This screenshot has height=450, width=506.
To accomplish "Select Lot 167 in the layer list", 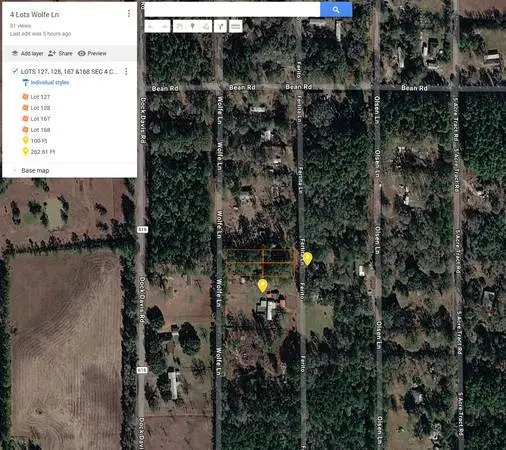I will 40,119.
